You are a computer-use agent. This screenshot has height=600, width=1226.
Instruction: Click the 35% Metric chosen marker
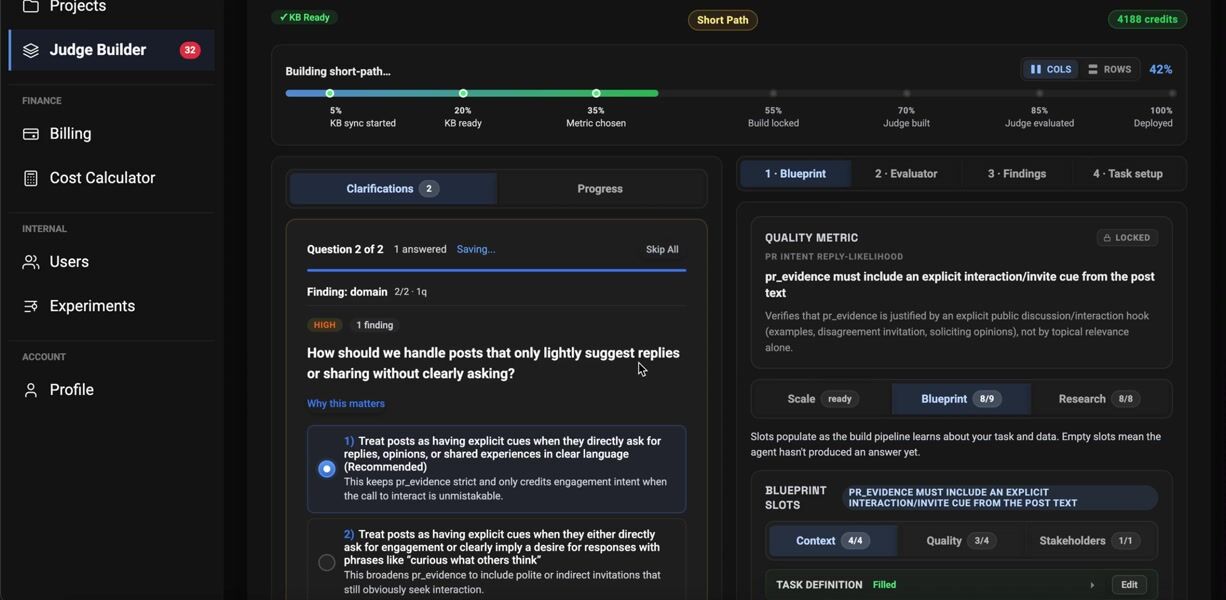[x=596, y=94]
